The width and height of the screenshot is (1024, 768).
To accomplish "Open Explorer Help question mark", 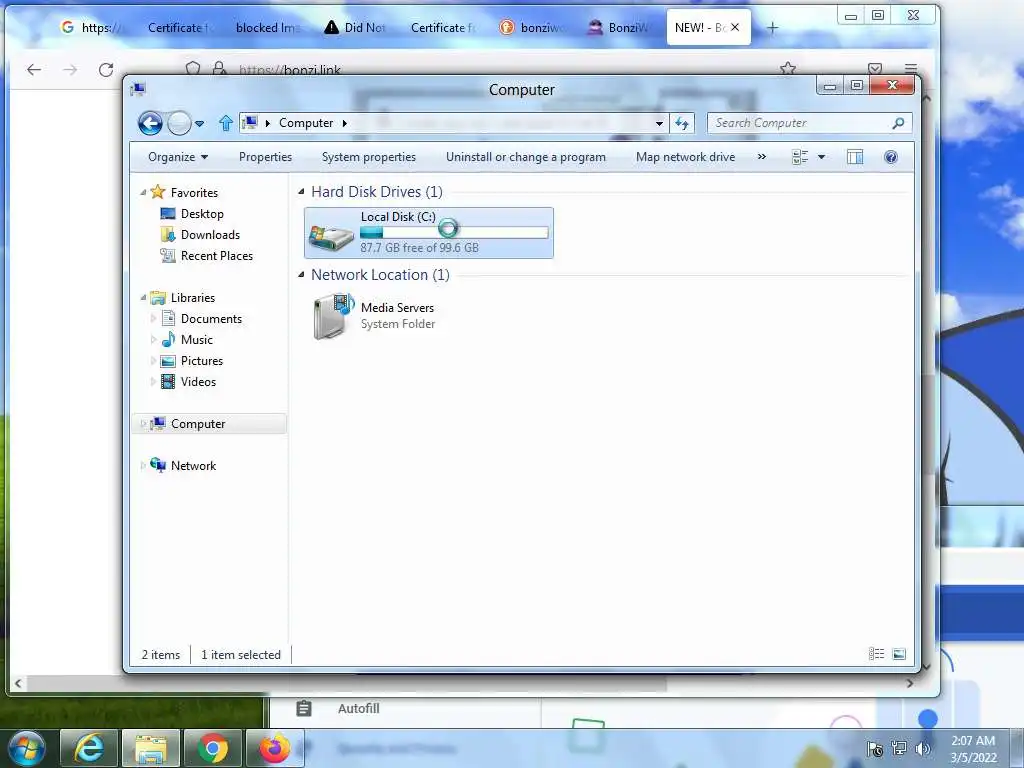I will pos(891,157).
